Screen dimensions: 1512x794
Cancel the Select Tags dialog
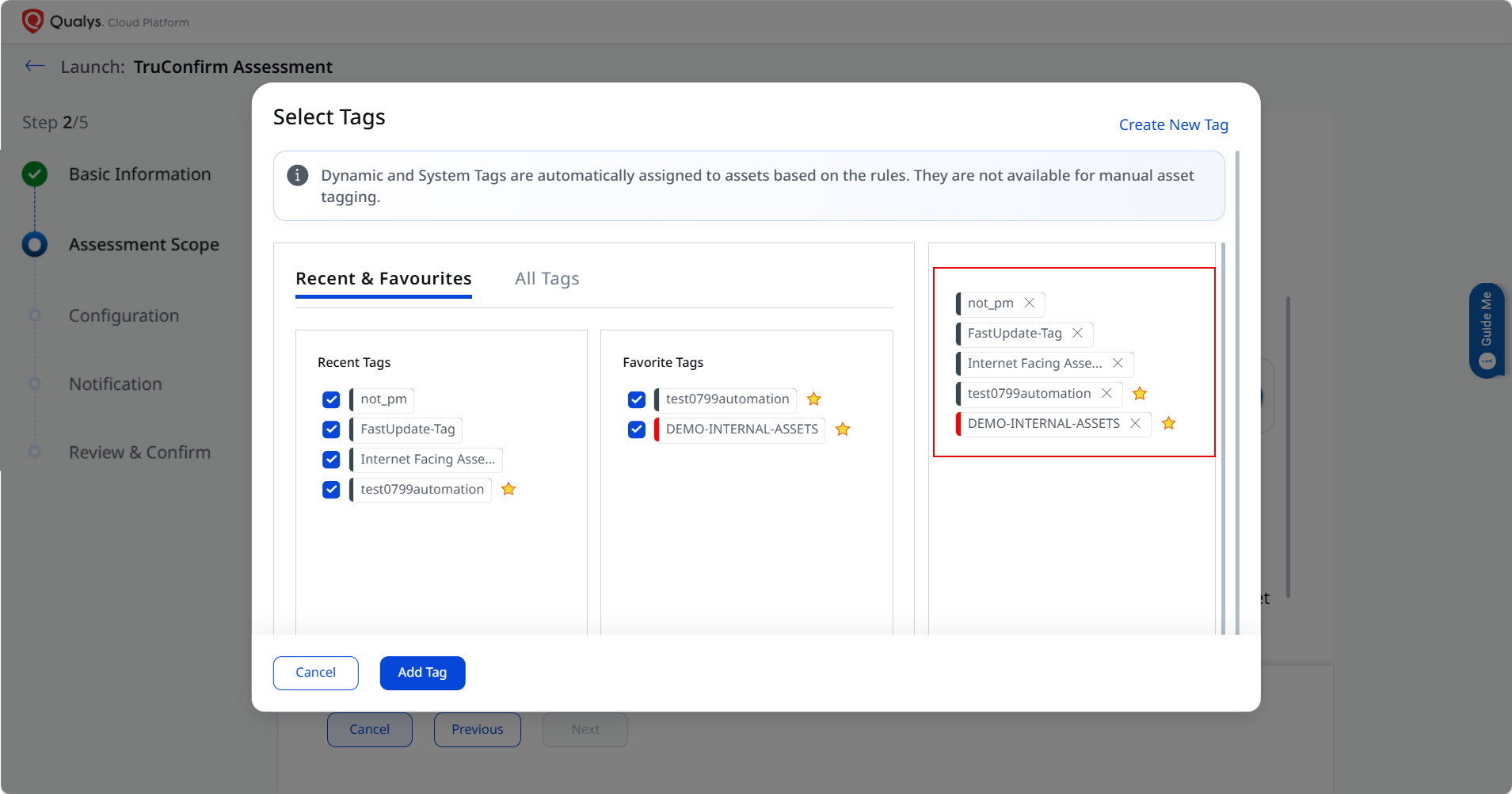315,673
